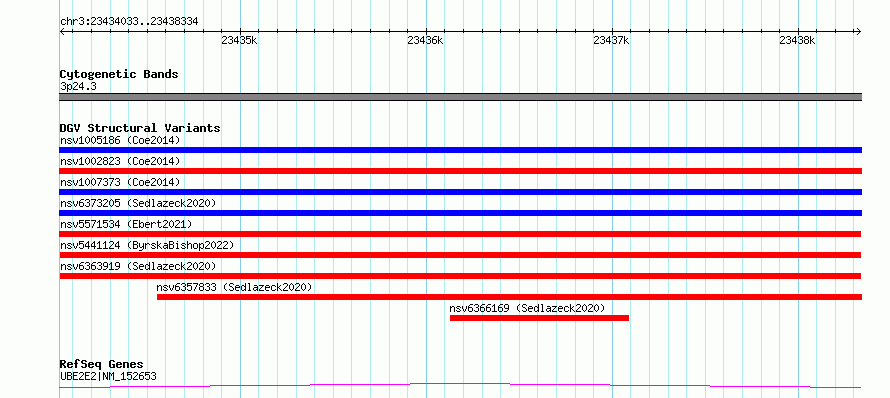890x398 pixels.
Task: Click the nsv5441124 (ByrskaBishop2022) label
Action: 147,245
